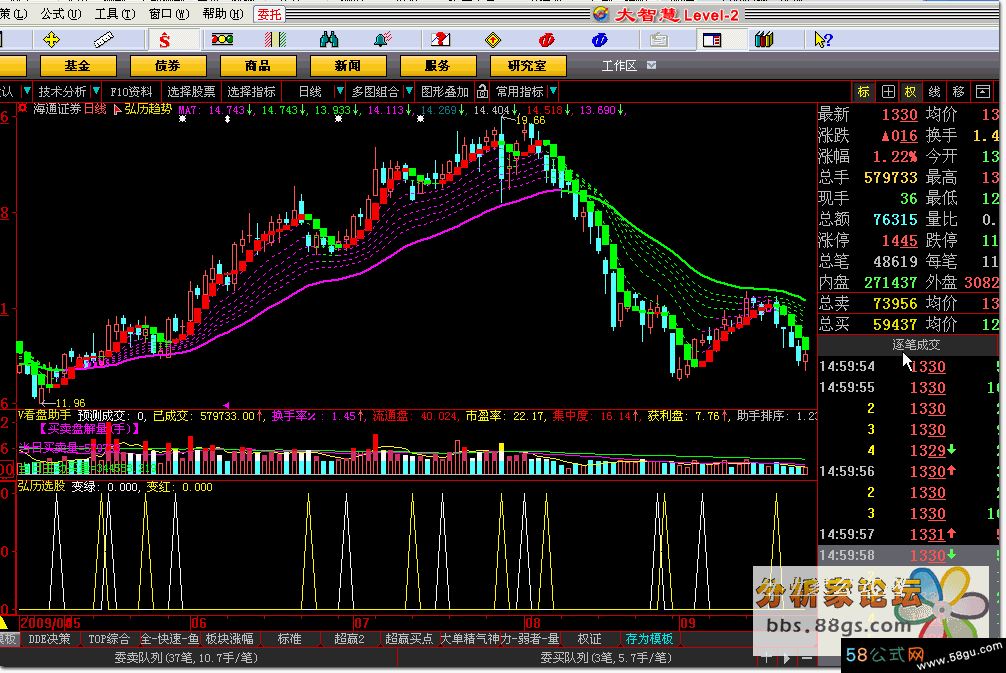The height and width of the screenshot is (673, 1006).
Task: Click the ruler measurement tool icon
Action: [104, 40]
